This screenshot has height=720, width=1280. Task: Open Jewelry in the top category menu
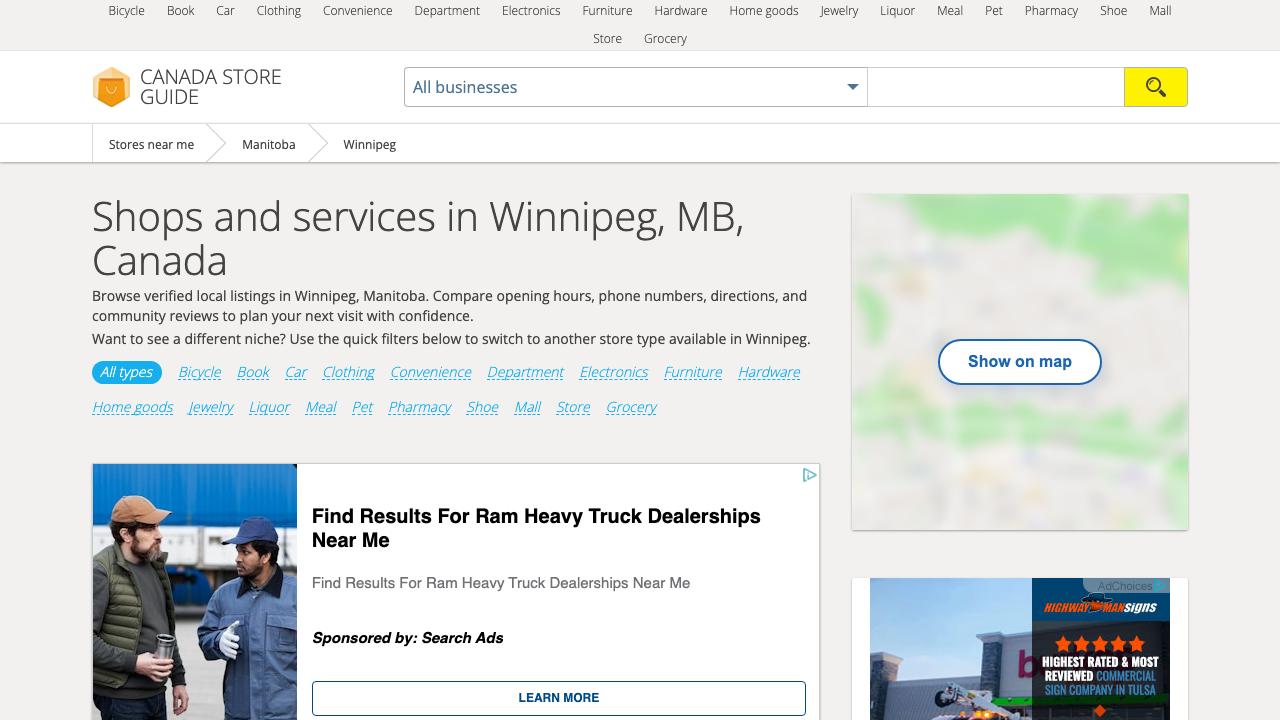click(x=838, y=11)
